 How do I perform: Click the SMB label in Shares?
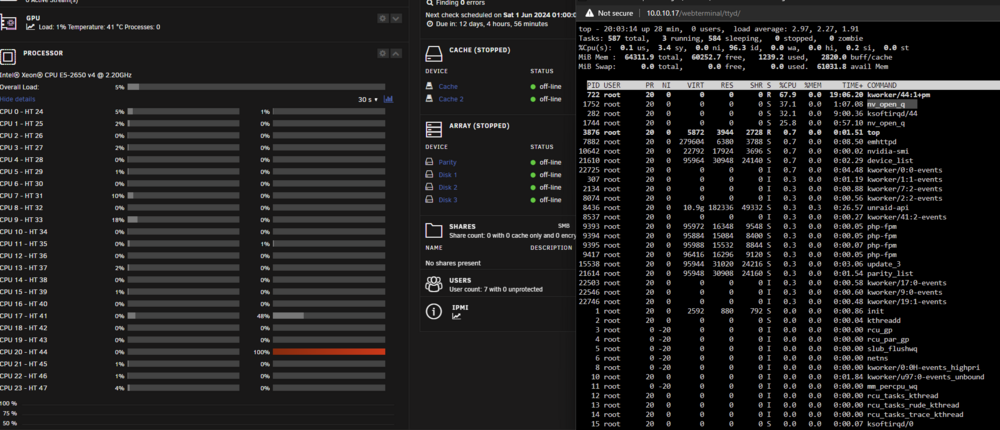[564, 226]
